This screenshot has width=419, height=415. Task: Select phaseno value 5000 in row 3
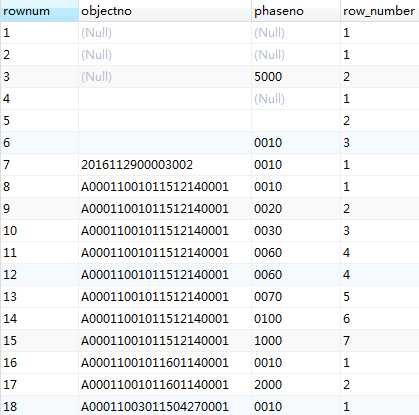(296, 77)
